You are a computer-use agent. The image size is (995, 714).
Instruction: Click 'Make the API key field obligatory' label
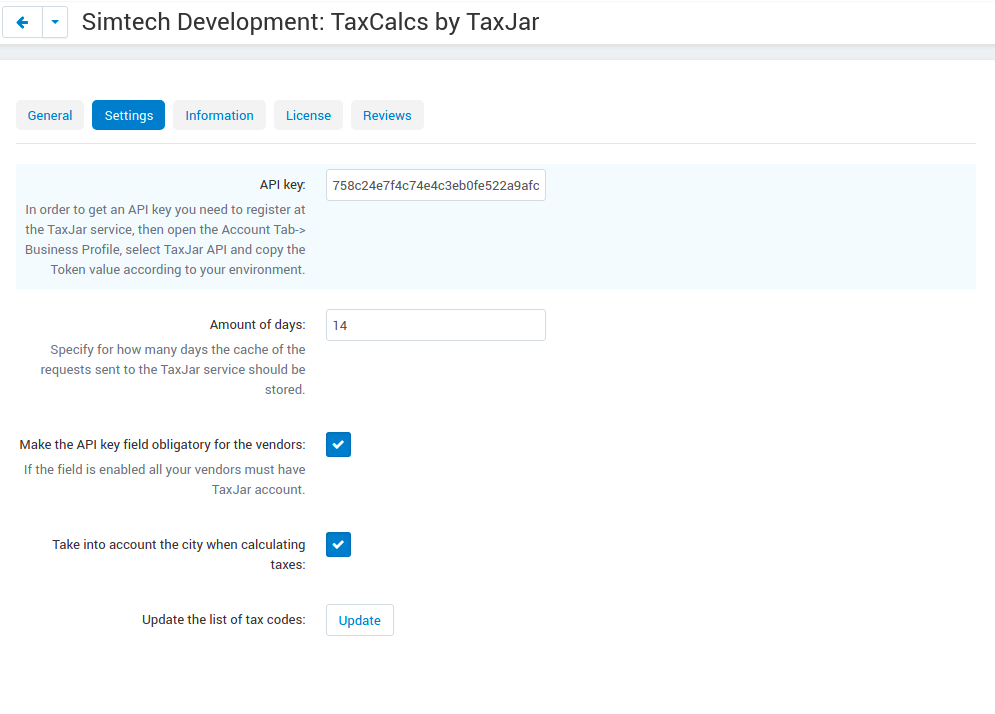point(162,444)
